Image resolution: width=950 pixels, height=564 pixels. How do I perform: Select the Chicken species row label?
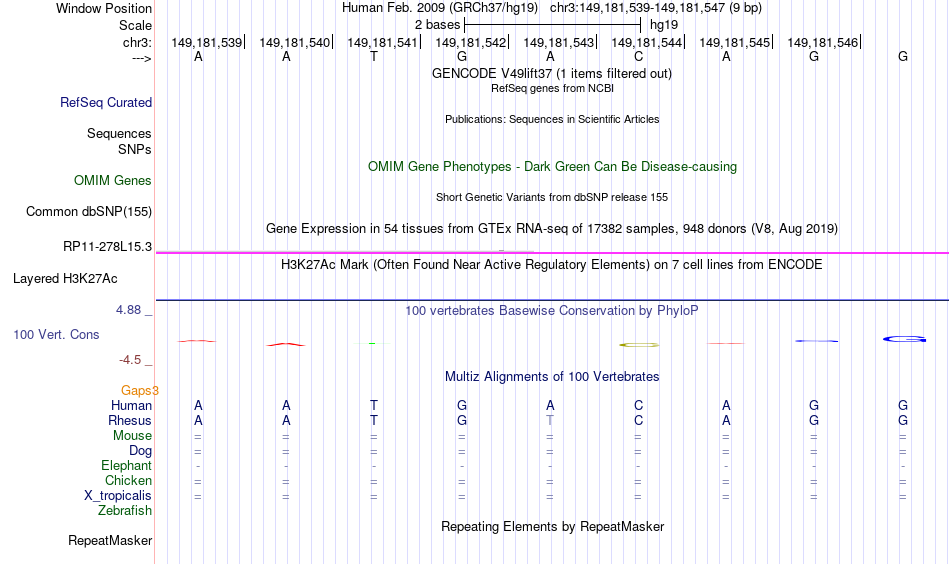(x=128, y=480)
